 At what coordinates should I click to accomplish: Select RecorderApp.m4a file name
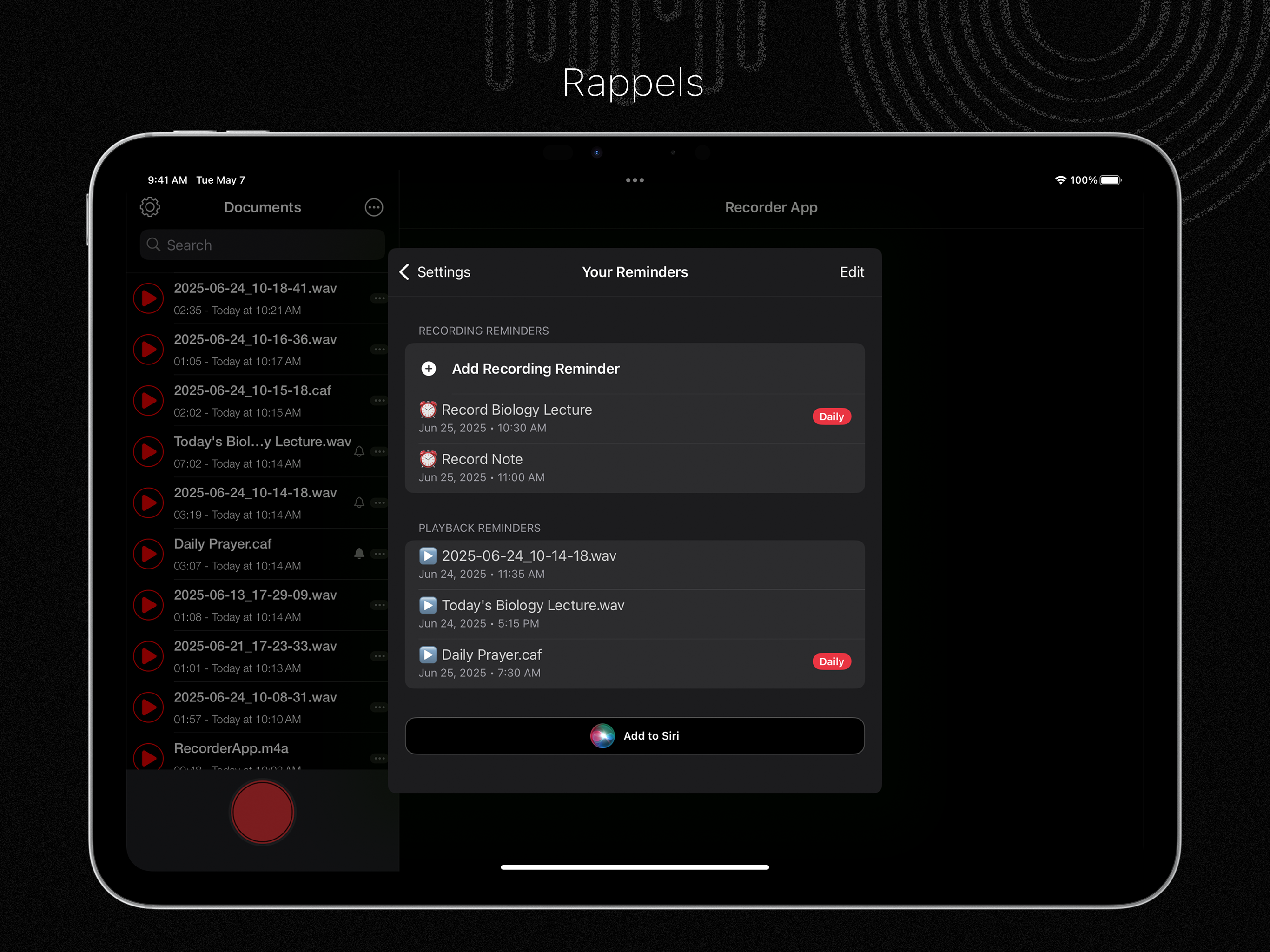point(231,748)
